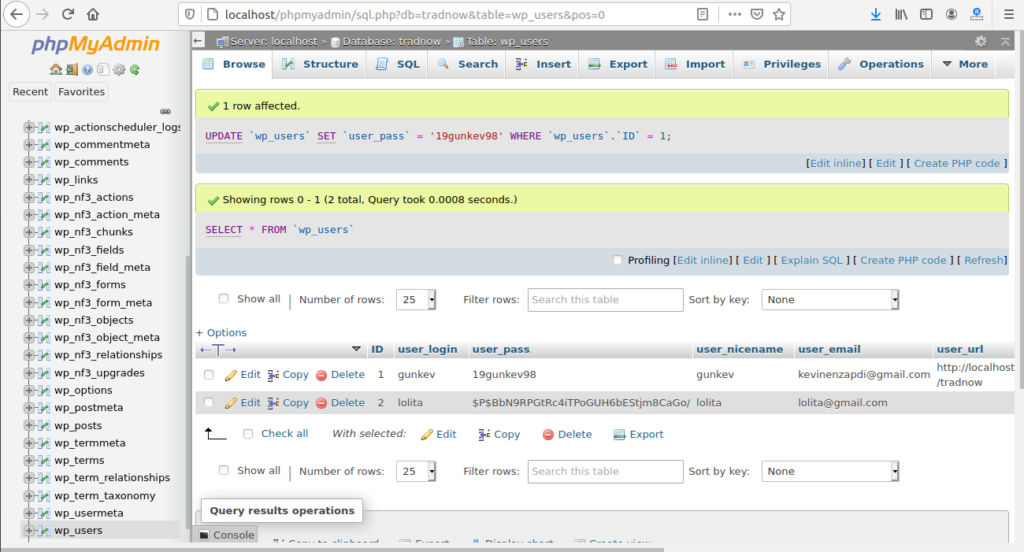
Task: Open the column options triangle beside ID header
Action: click(356, 349)
